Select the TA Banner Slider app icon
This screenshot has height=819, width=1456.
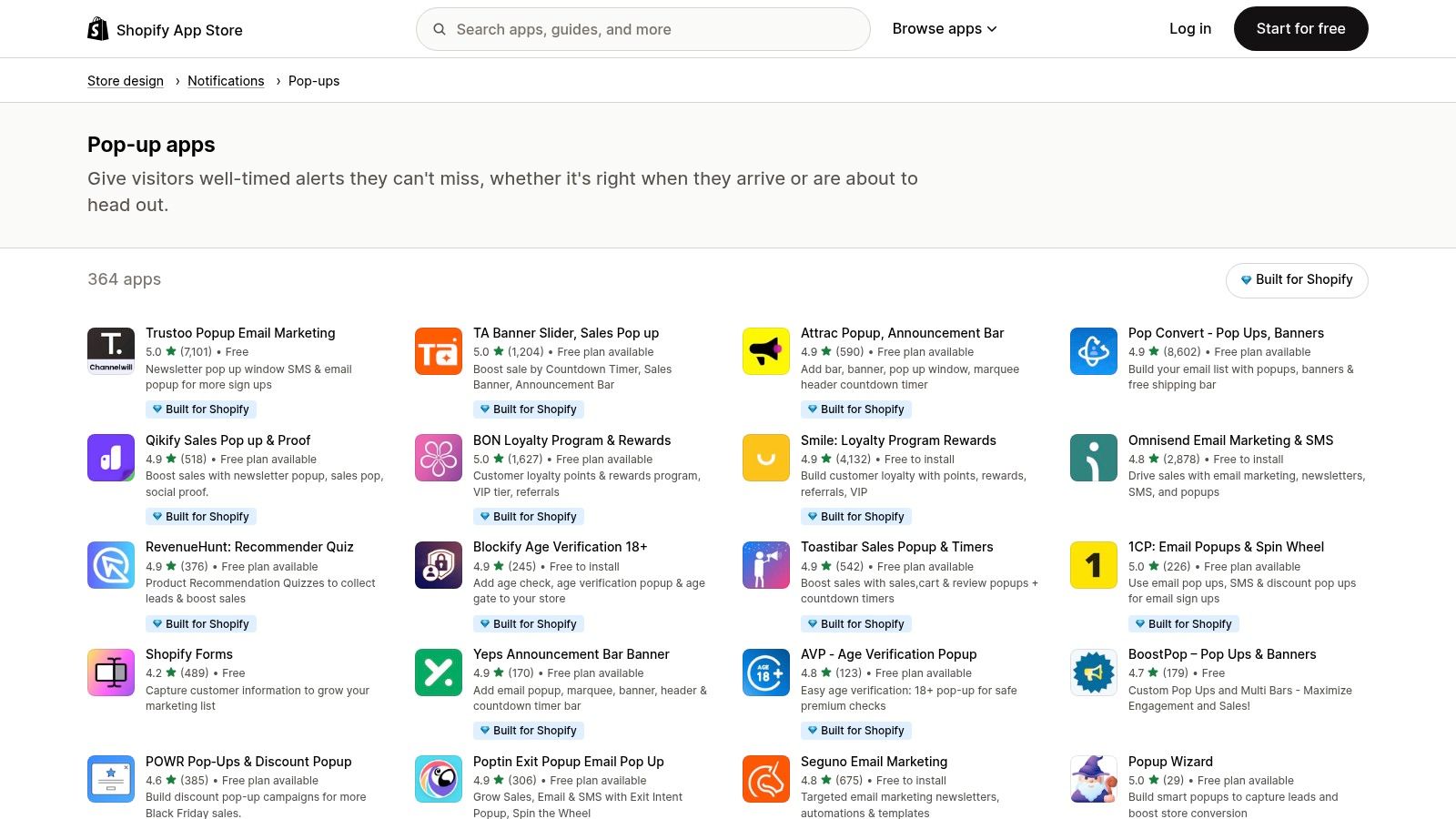(x=438, y=350)
